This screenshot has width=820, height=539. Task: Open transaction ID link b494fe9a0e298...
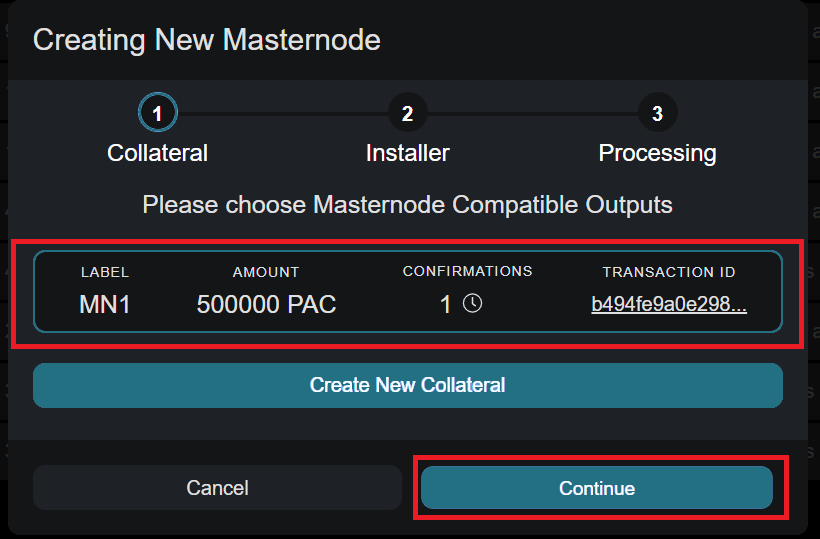click(669, 305)
